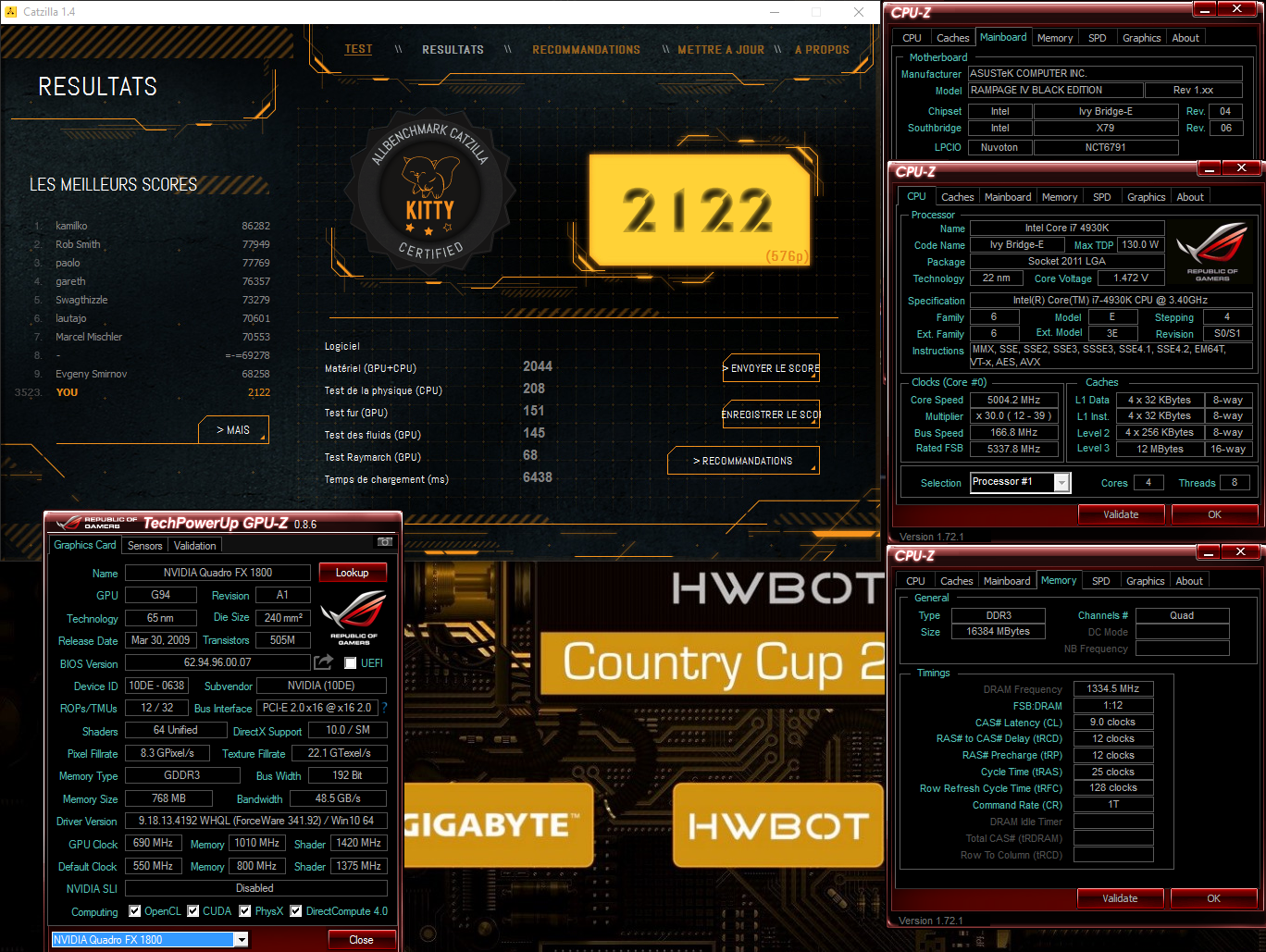This screenshot has width=1266, height=952.
Task: Click the BIOS version share icon in GPU-Z
Action: (x=323, y=662)
